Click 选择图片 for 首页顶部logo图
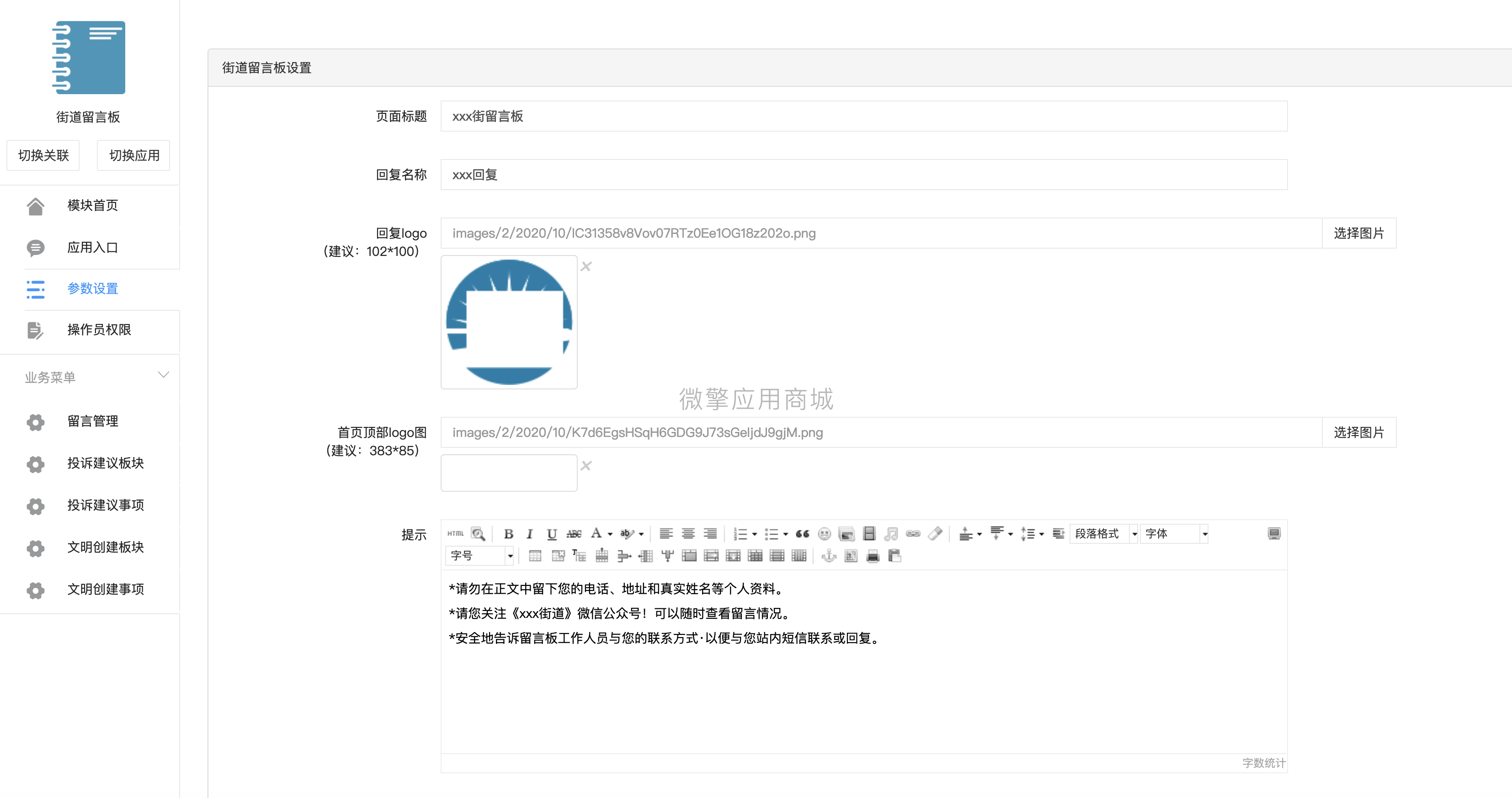The image size is (1512, 798). [x=1359, y=433]
